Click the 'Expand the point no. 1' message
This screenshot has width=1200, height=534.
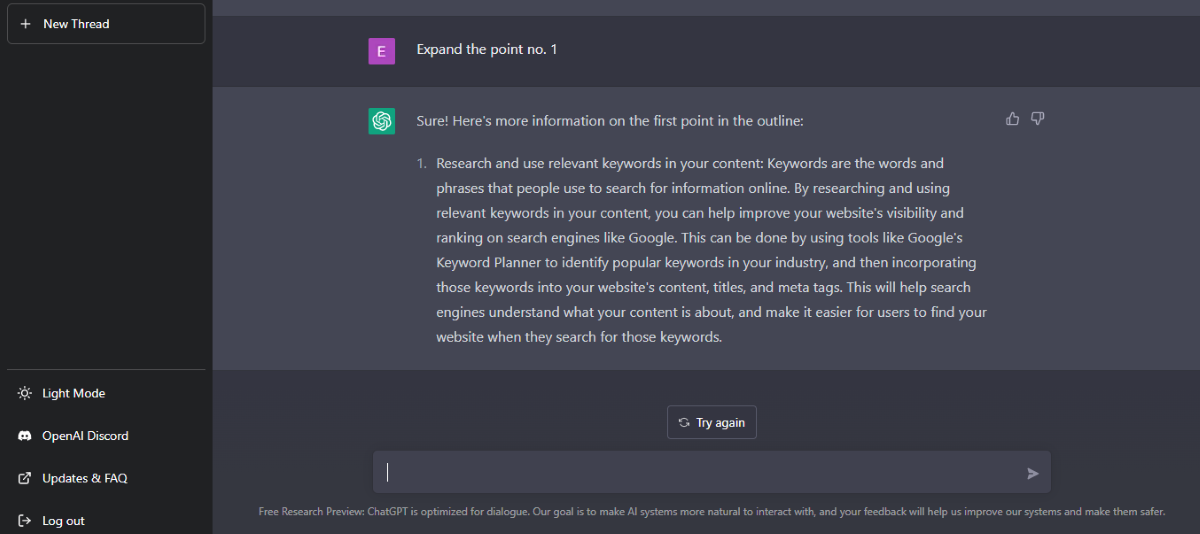[487, 49]
